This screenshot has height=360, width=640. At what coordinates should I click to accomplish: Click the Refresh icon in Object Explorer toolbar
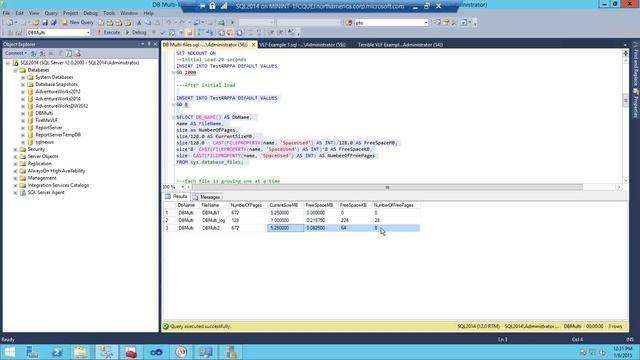(69, 53)
